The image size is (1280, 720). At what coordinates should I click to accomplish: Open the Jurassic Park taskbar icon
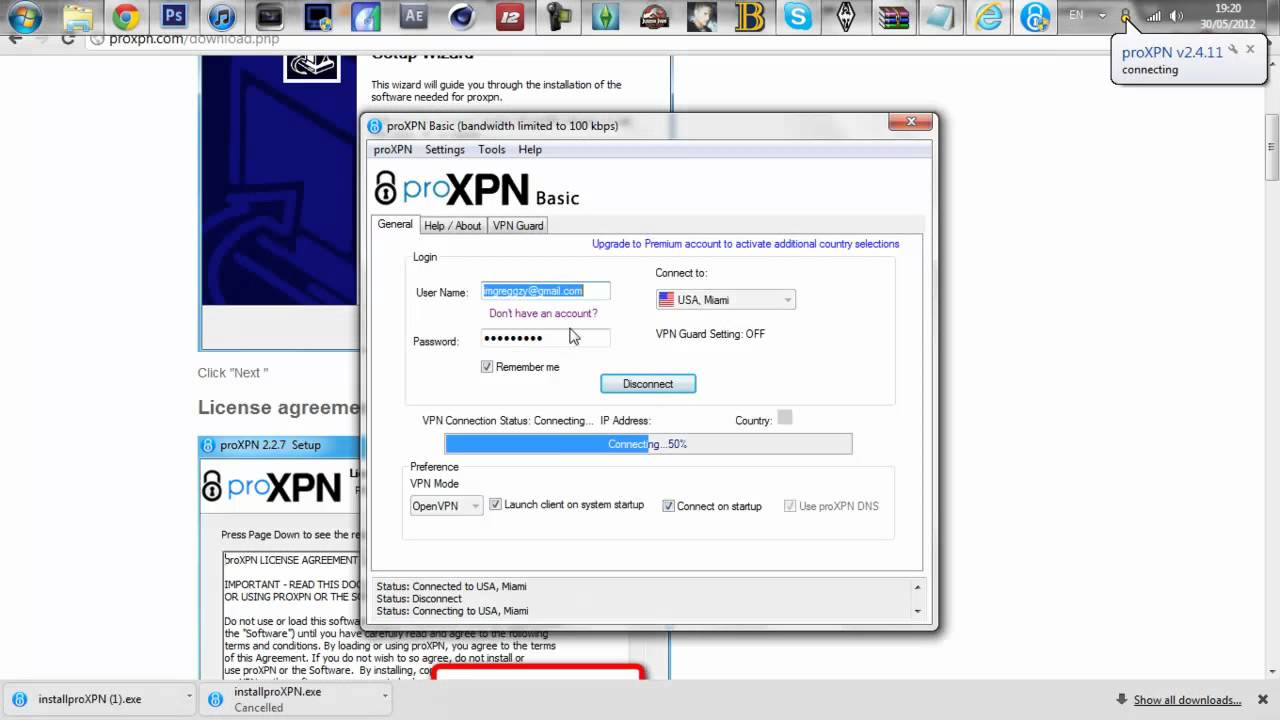pos(654,17)
